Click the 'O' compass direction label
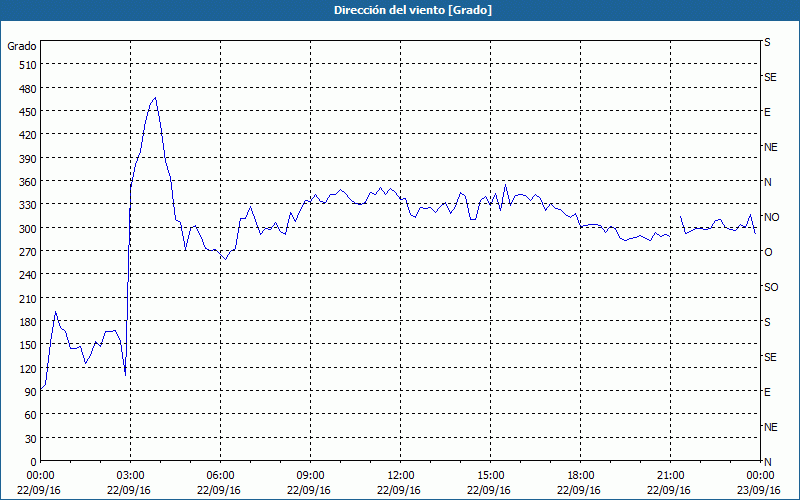This screenshot has height=500, width=800. [x=768, y=253]
